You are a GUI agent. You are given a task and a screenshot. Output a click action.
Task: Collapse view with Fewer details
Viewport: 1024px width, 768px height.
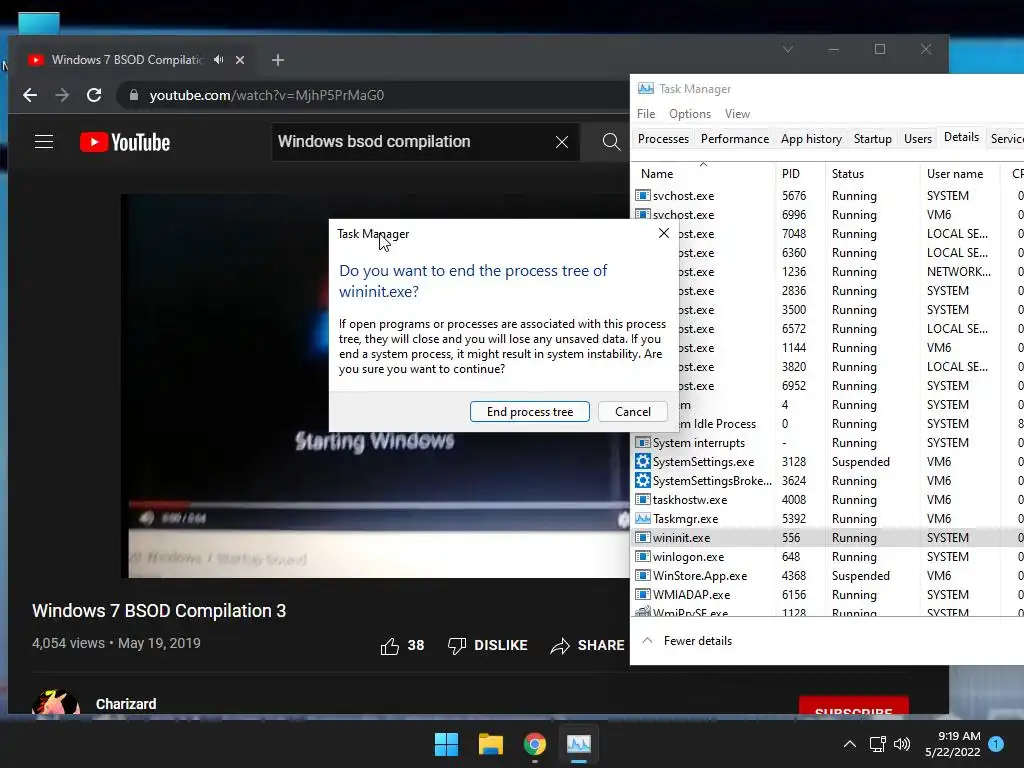pos(687,641)
